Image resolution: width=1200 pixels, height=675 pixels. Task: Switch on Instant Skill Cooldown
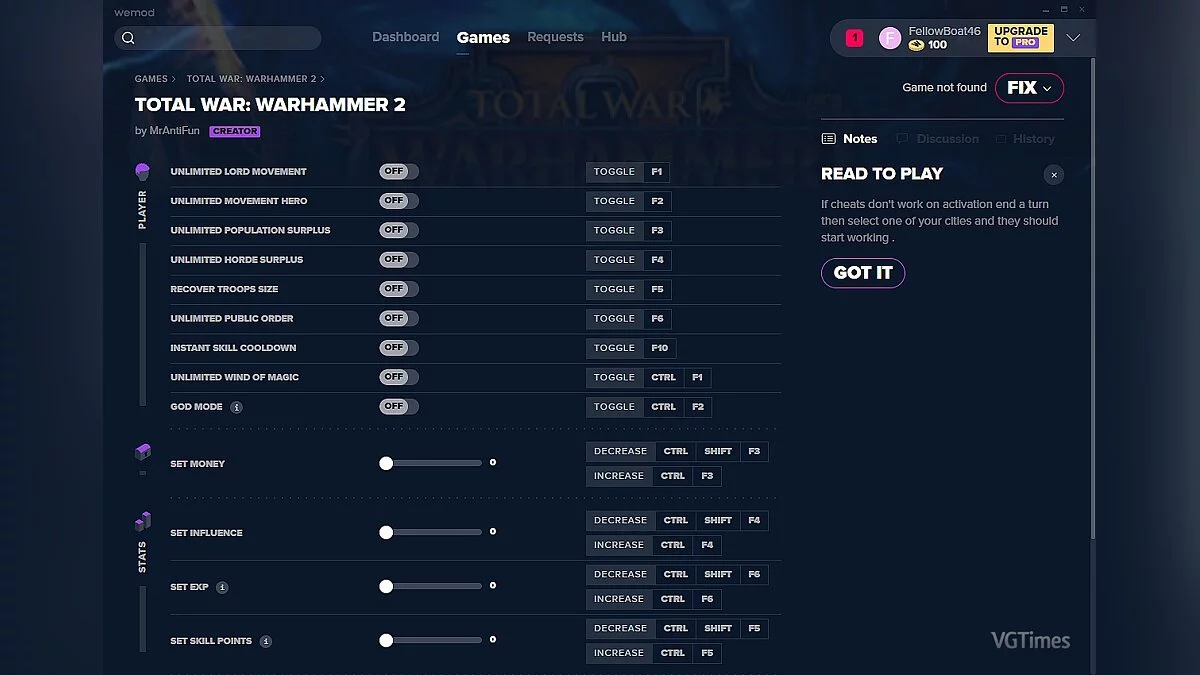399,348
